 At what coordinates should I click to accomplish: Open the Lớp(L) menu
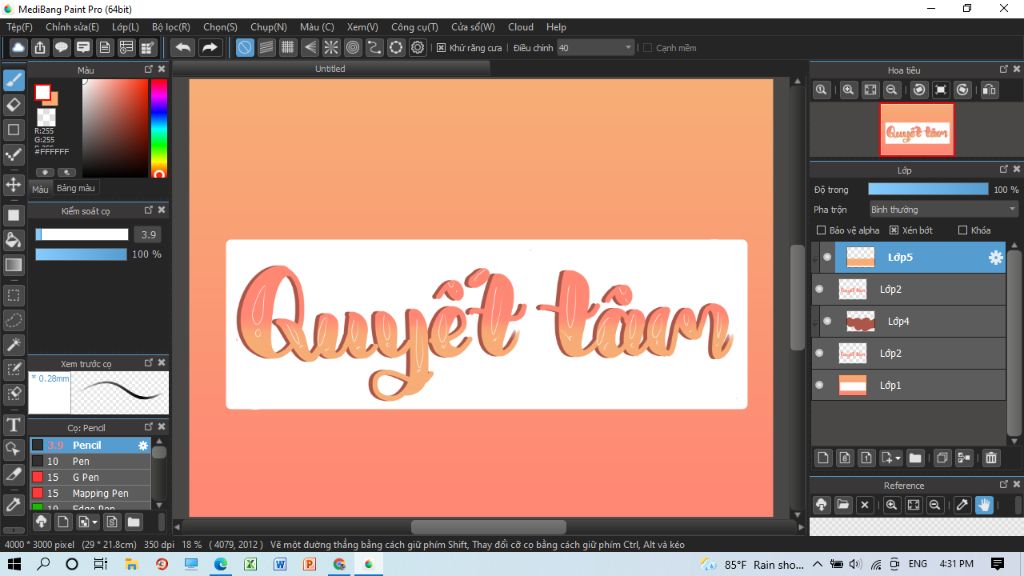click(x=125, y=27)
